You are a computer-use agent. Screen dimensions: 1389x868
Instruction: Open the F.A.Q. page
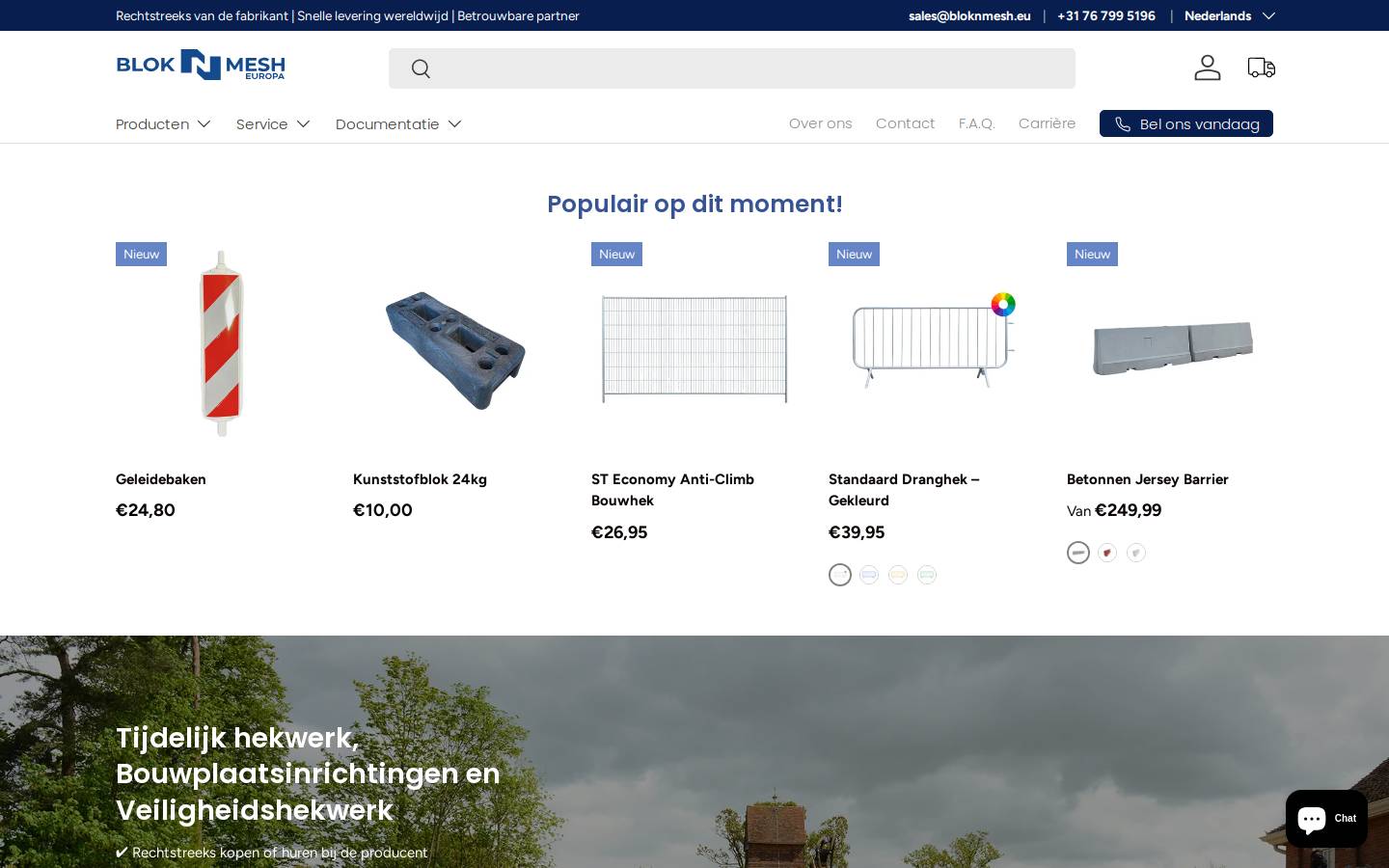pos(977,123)
